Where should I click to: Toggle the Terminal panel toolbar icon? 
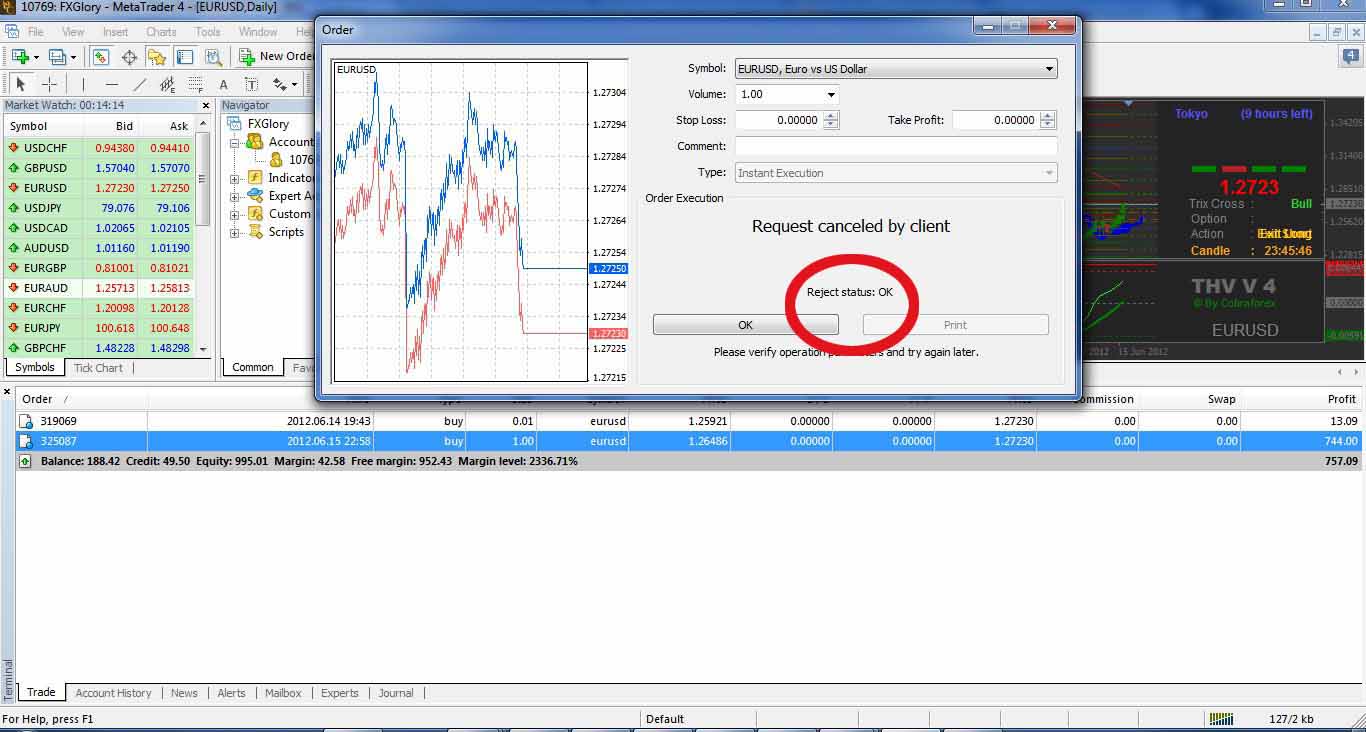tap(185, 57)
